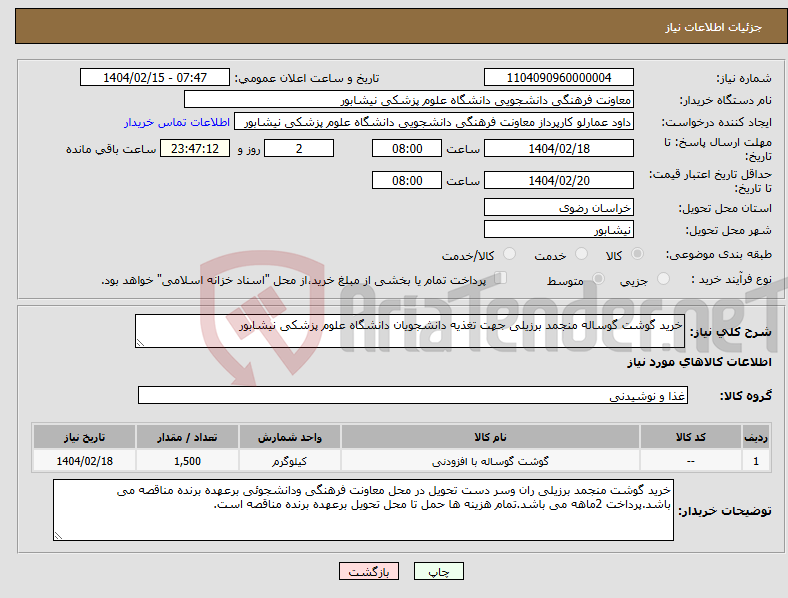Click the response deadline date 1404/02/18 field
788x598 pixels.
click(x=558, y=148)
